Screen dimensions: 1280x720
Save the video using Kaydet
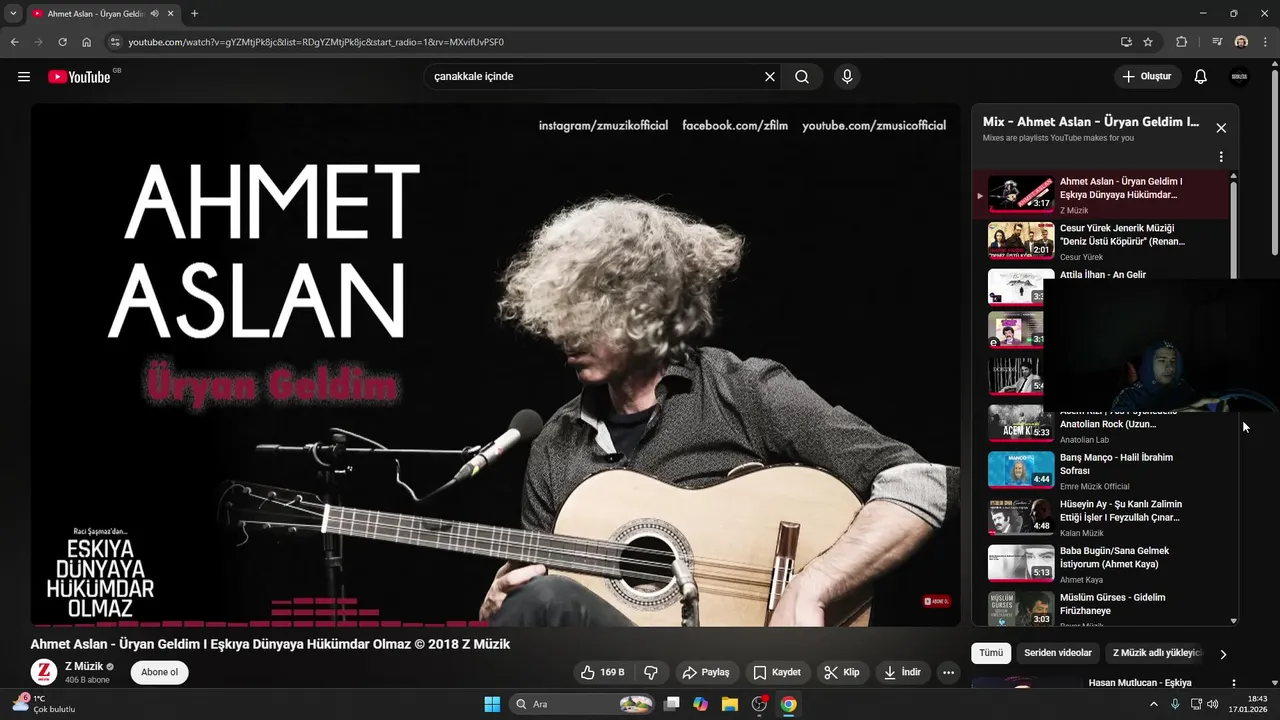[x=777, y=673]
